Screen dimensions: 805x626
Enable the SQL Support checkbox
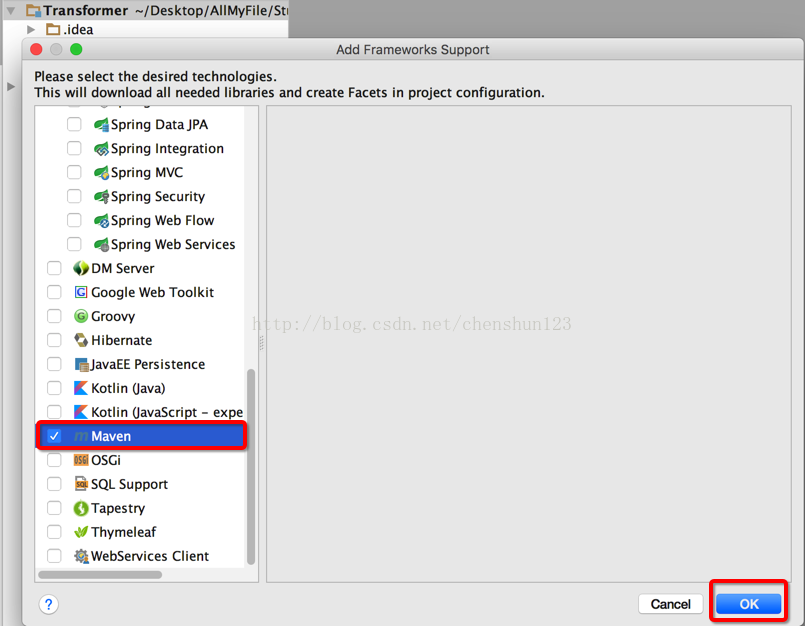(x=54, y=484)
